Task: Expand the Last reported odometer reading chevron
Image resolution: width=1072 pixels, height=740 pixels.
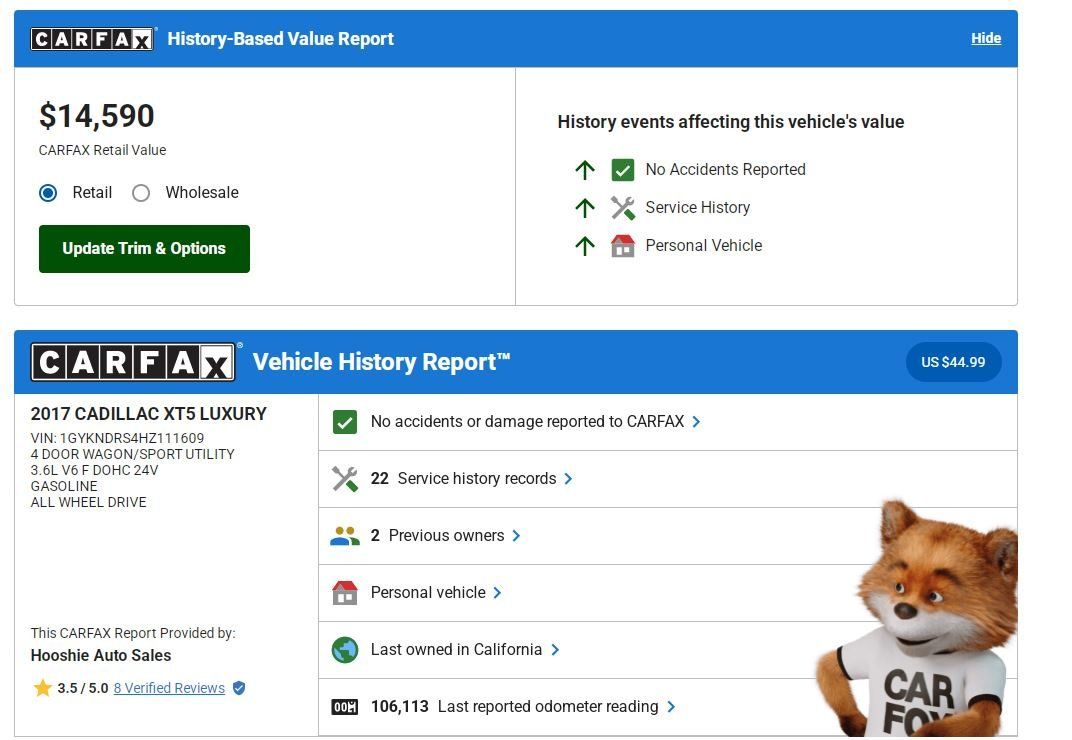Action: tap(671, 706)
